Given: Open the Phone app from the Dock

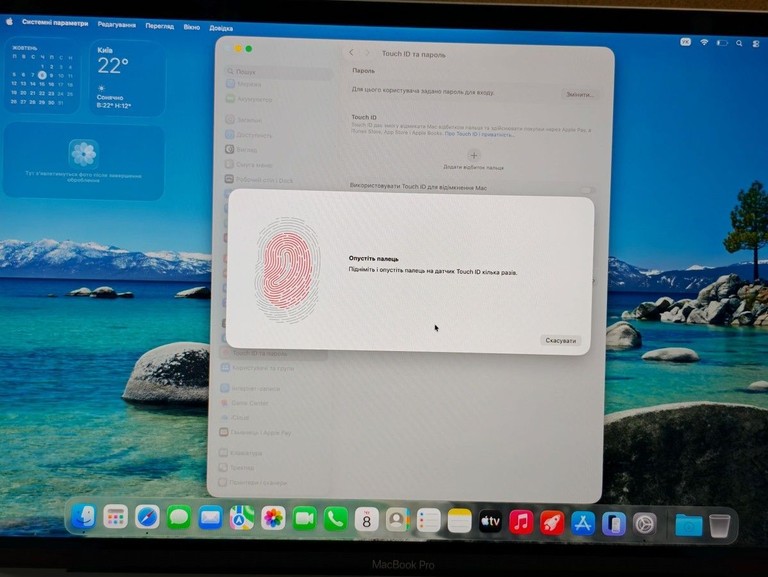Looking at the screenshot, I should (x=336, y=520).
